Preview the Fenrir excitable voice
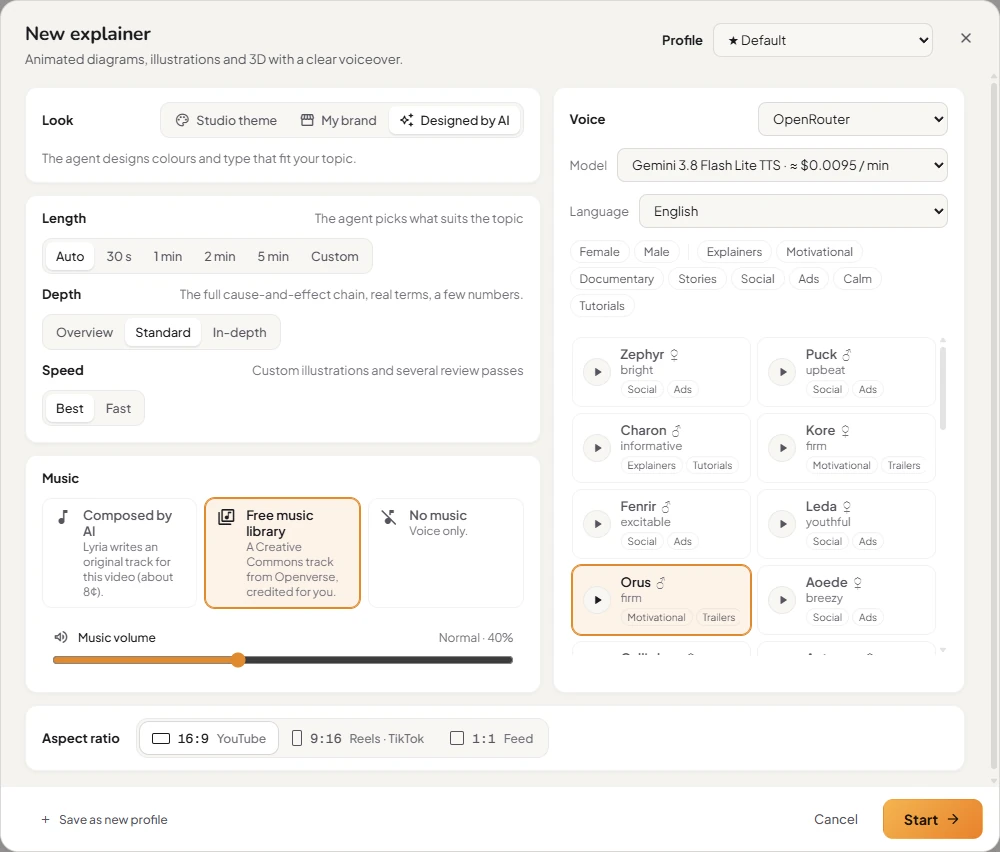1000x852 pixels. click(x=598, y=524)
